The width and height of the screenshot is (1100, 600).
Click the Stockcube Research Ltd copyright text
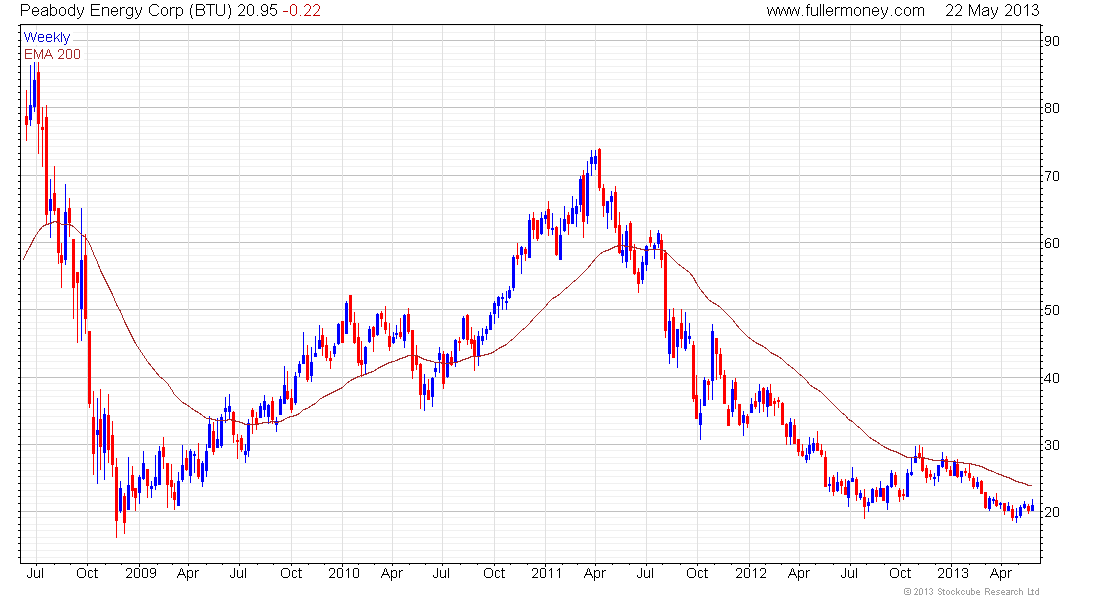click(x=971, y=592)
